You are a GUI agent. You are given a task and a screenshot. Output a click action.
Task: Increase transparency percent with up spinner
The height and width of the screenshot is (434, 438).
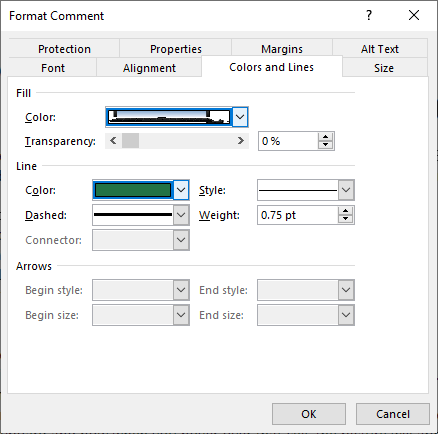[326, 137]
